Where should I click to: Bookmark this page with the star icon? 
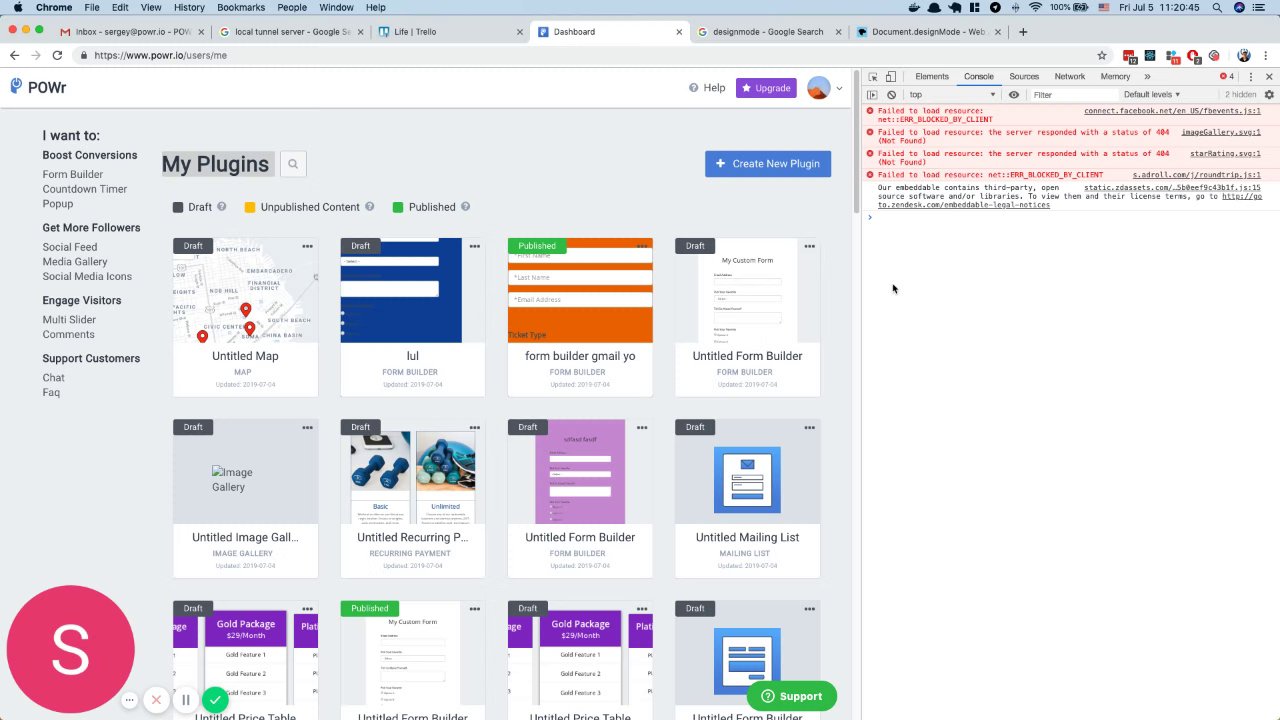click(x=1102, y=56)
